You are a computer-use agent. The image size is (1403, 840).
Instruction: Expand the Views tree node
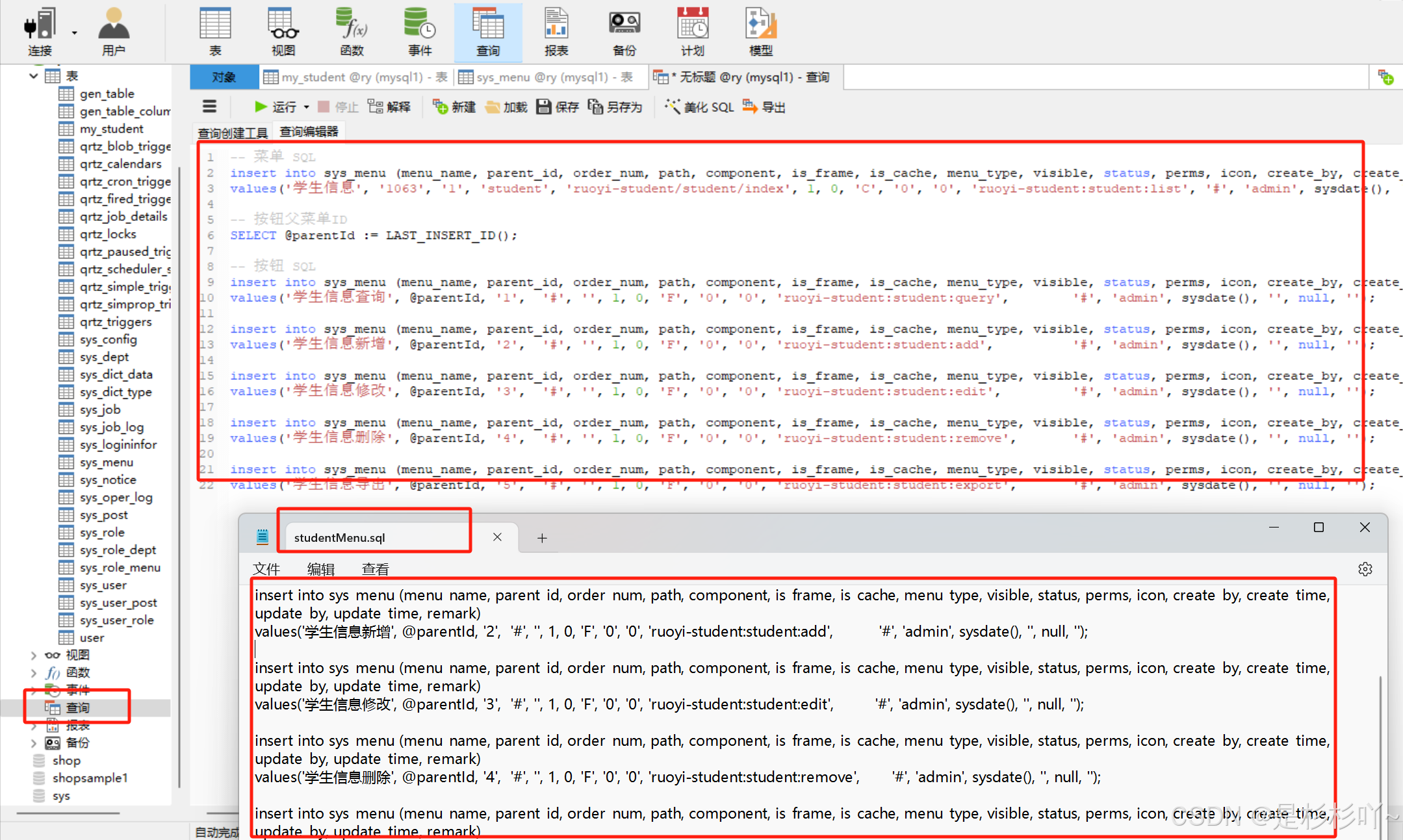pos(34,655)
